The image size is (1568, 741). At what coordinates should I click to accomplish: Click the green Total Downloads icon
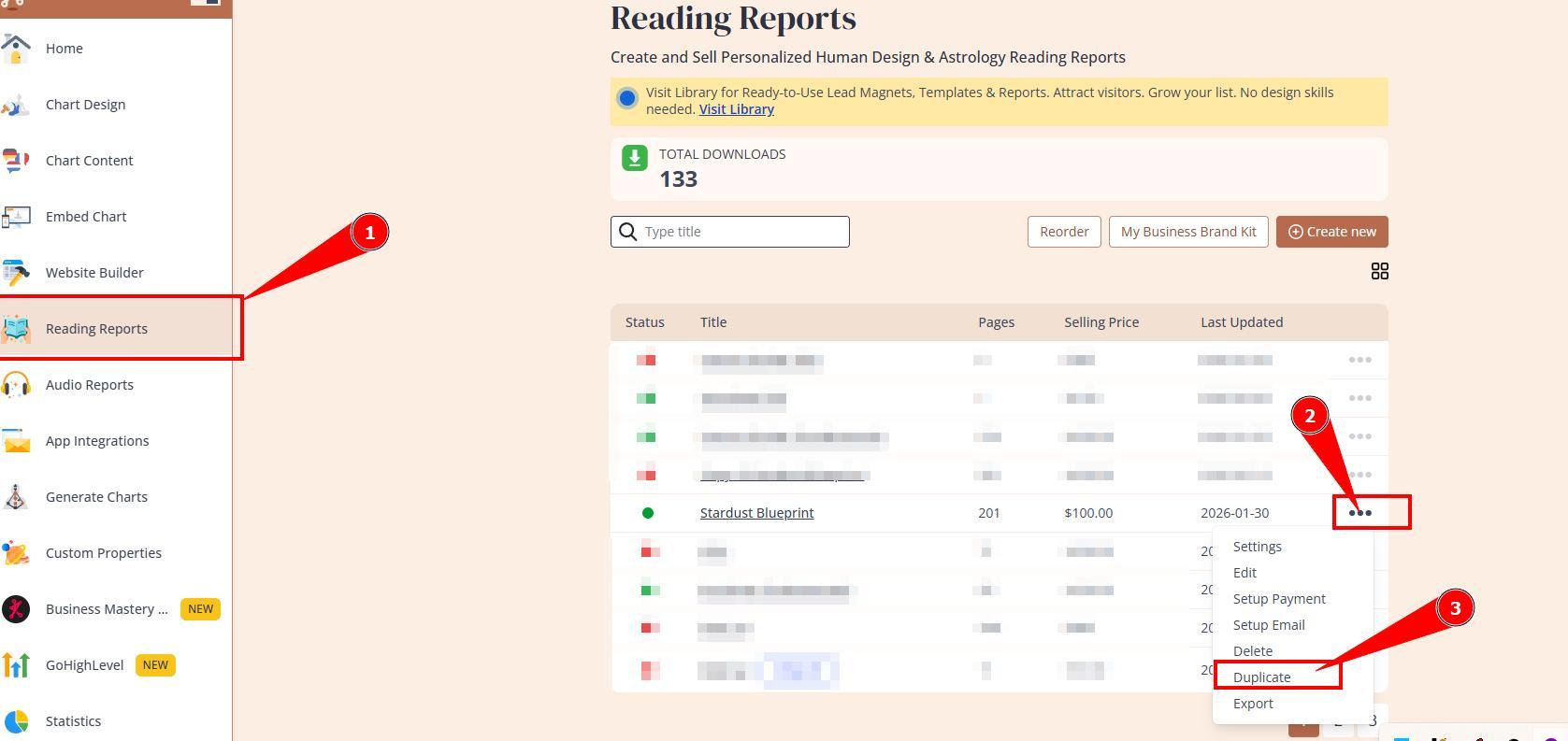point(635,158)
